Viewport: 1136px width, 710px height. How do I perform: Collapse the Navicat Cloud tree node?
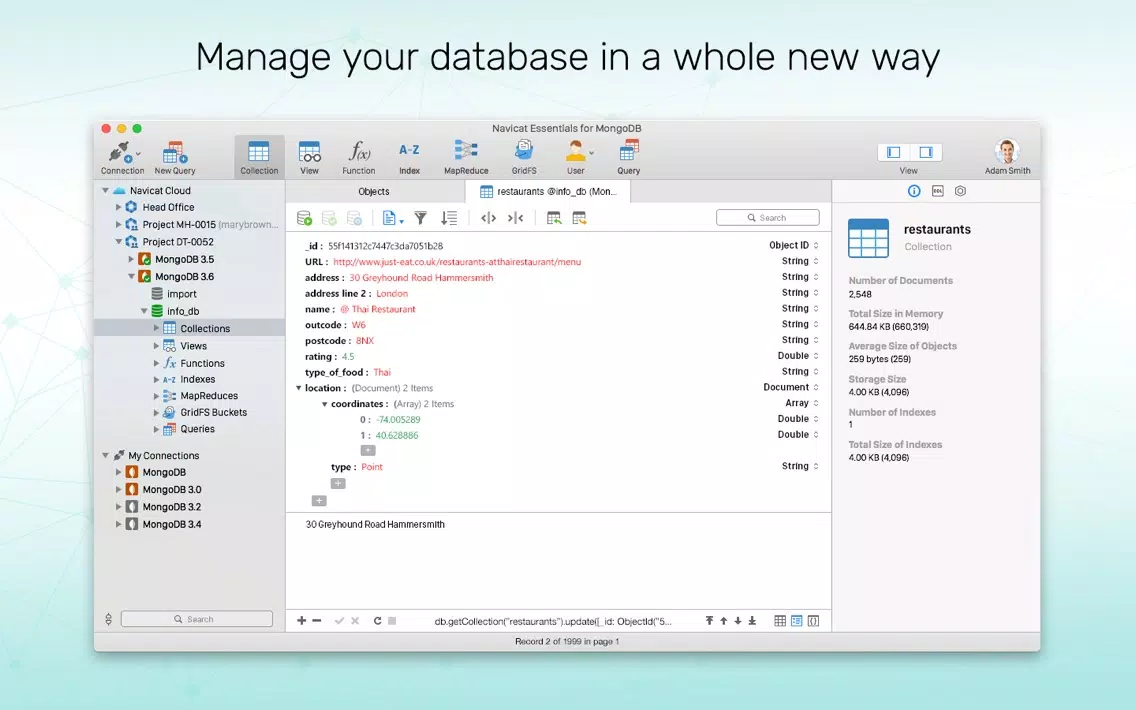(x=106, y=191)
